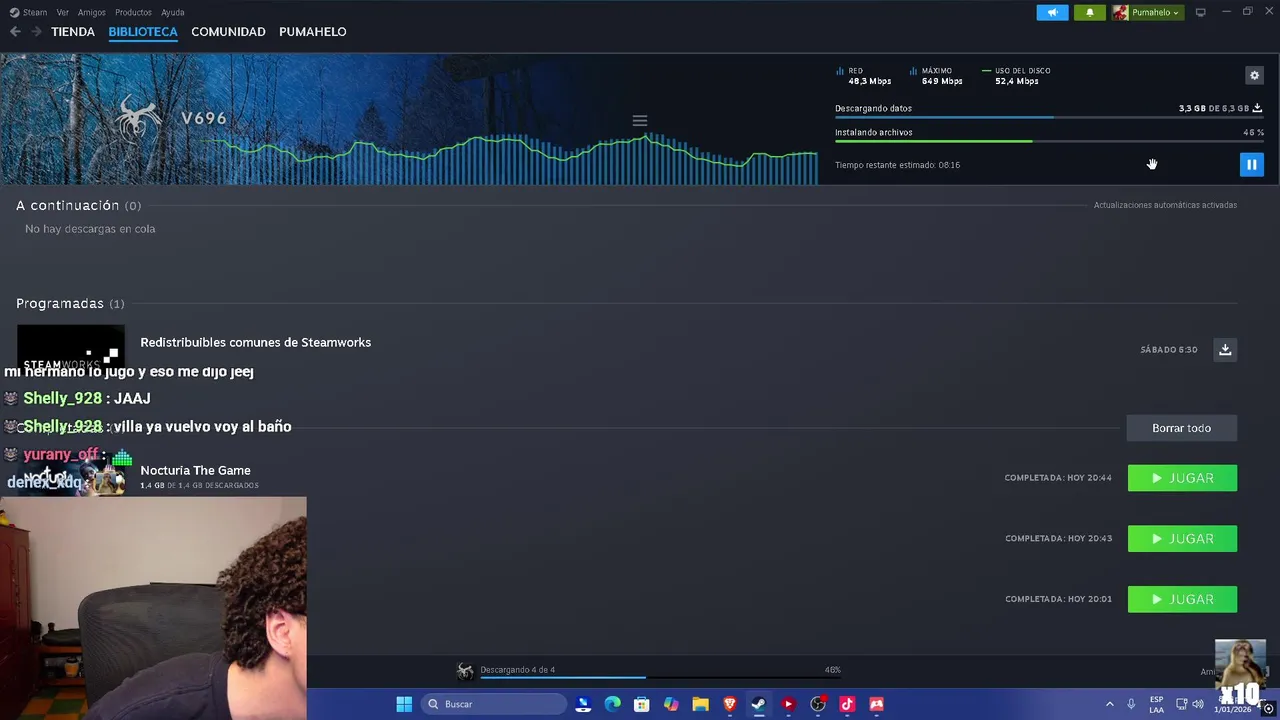The image size is (1280, 720).
Task: Open the Ayuda menu
Action: click(173, 12)
